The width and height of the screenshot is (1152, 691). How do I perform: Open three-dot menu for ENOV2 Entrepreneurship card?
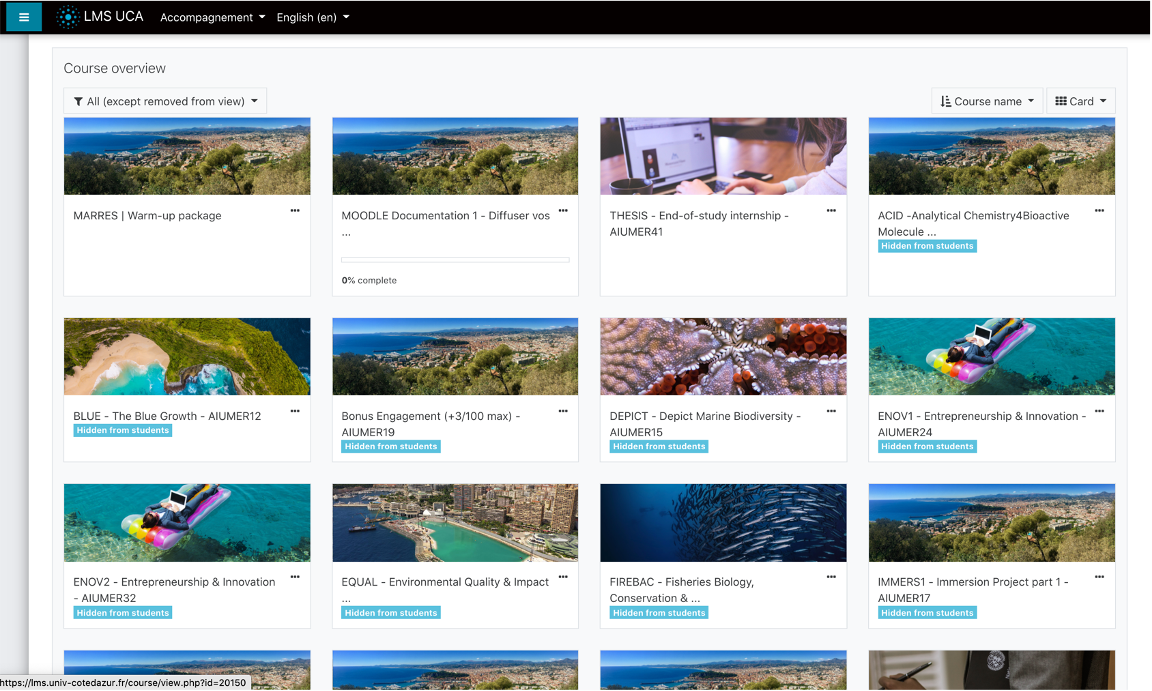[x=295, y=577]
